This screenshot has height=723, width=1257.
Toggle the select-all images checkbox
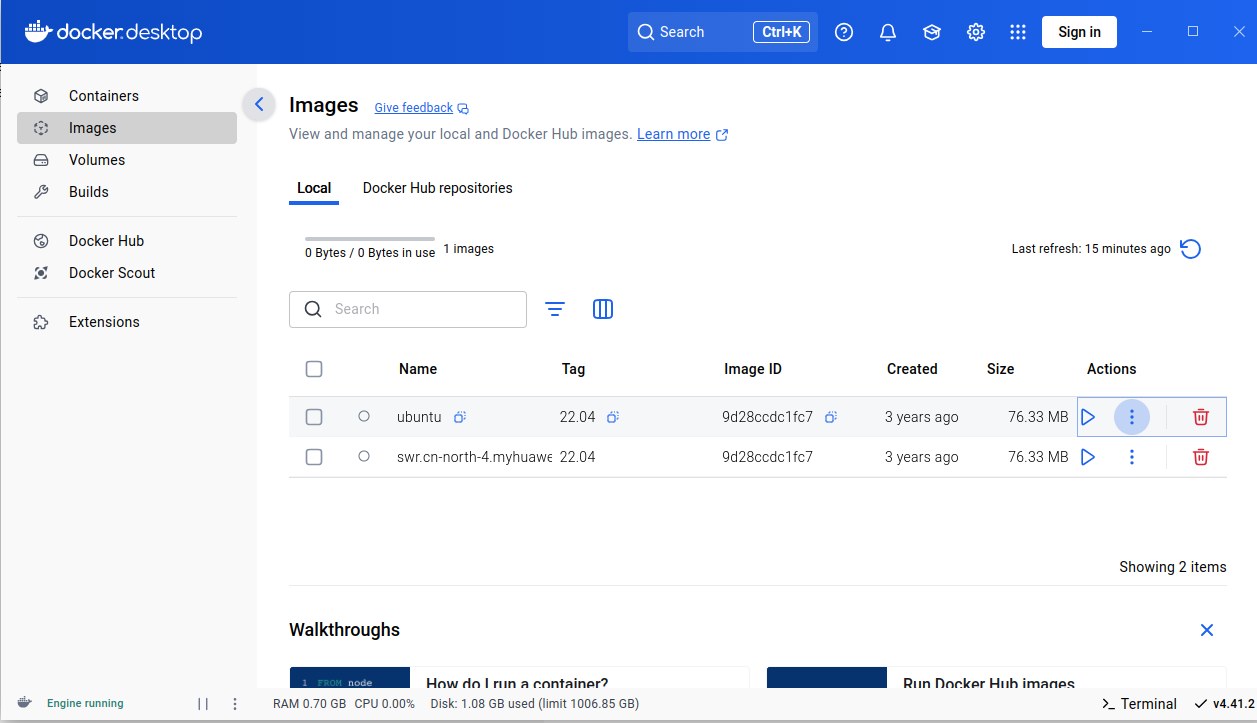coord(314,369)
